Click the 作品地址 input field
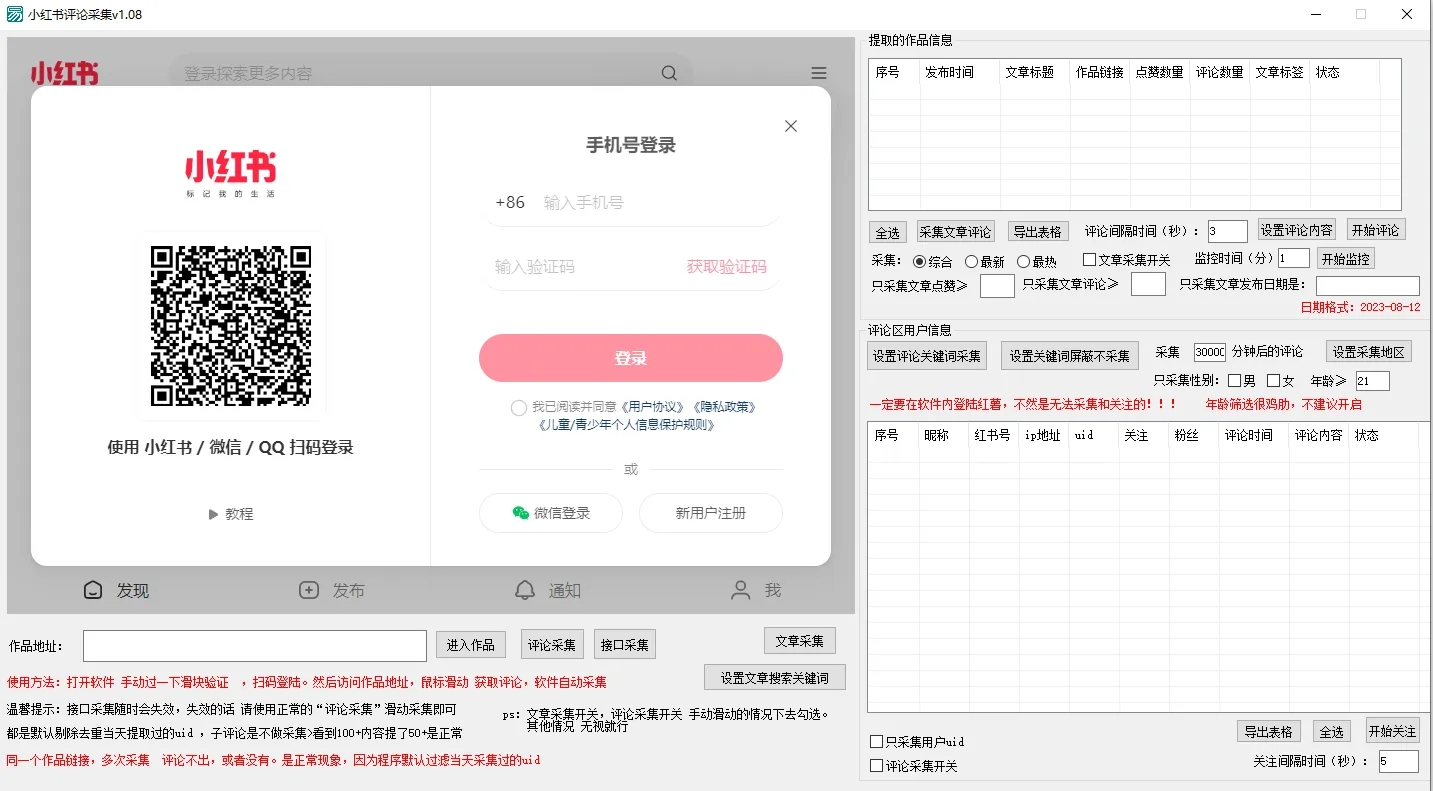This screenshot has width=1433, height=791. point(255,645)
